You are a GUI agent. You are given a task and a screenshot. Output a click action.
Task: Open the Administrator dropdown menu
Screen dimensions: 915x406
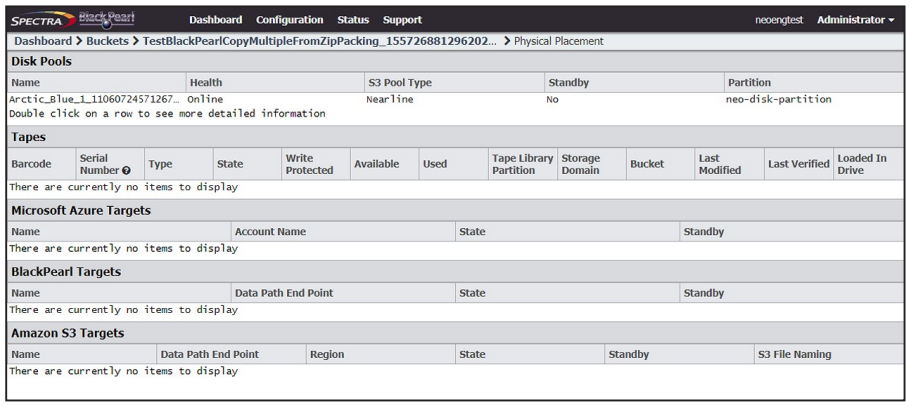855,20
